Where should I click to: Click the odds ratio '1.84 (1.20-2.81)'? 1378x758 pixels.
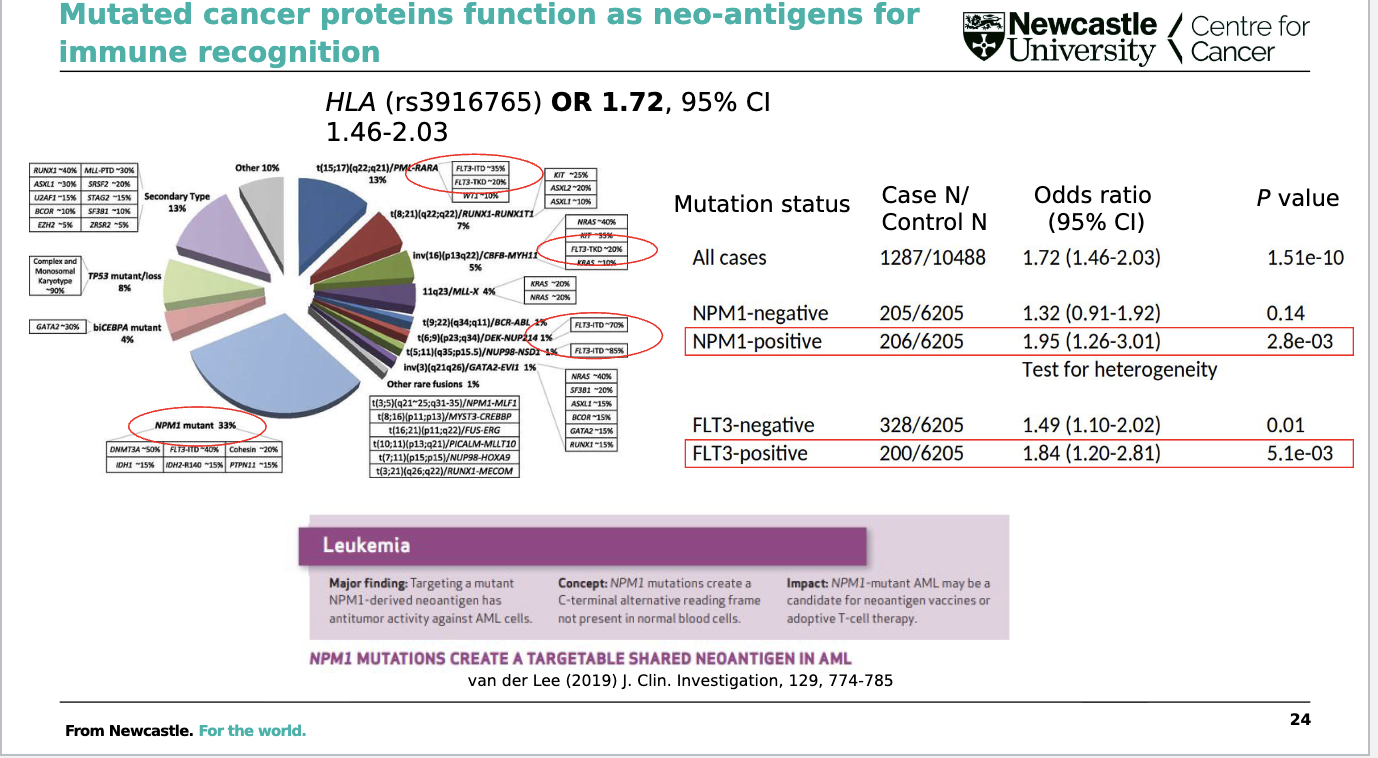click(x=1091, y=454)
